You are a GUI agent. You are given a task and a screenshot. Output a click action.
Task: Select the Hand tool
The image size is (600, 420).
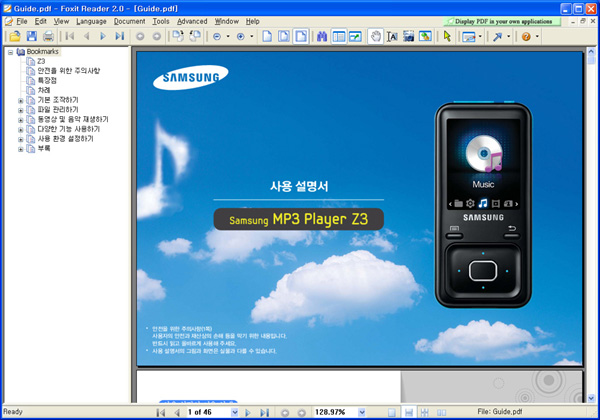point(376,36)
